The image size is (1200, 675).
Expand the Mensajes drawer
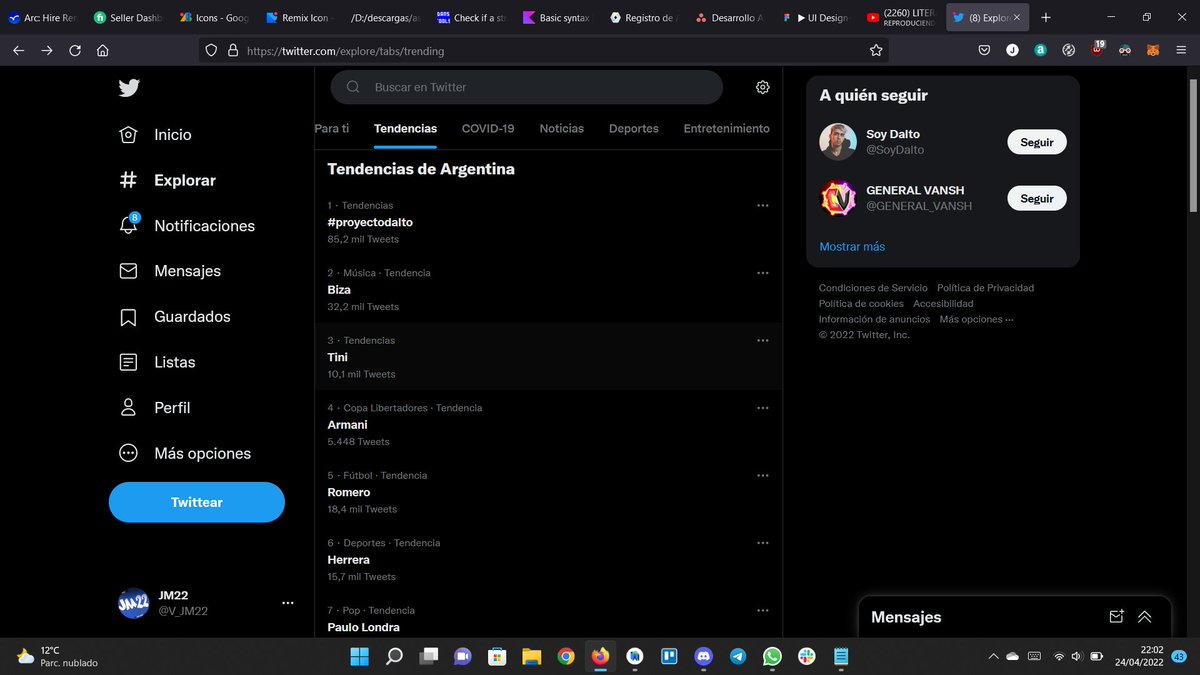tap(1145, 617)
